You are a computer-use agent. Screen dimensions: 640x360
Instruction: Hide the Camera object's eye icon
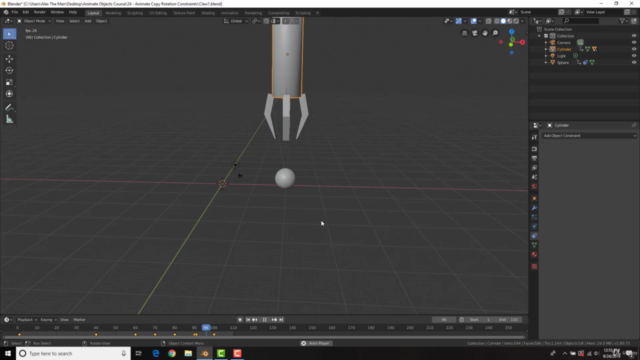pyautogui.click(x=634, y=42)
